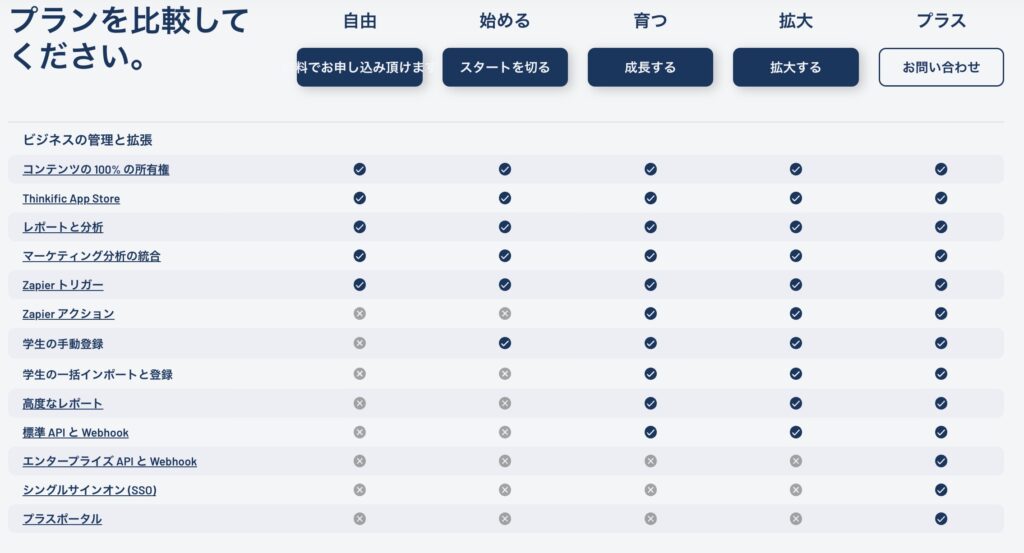
Task: Click the gray X for 学生の手動登録 under 自由
Action: coord(360,343)
